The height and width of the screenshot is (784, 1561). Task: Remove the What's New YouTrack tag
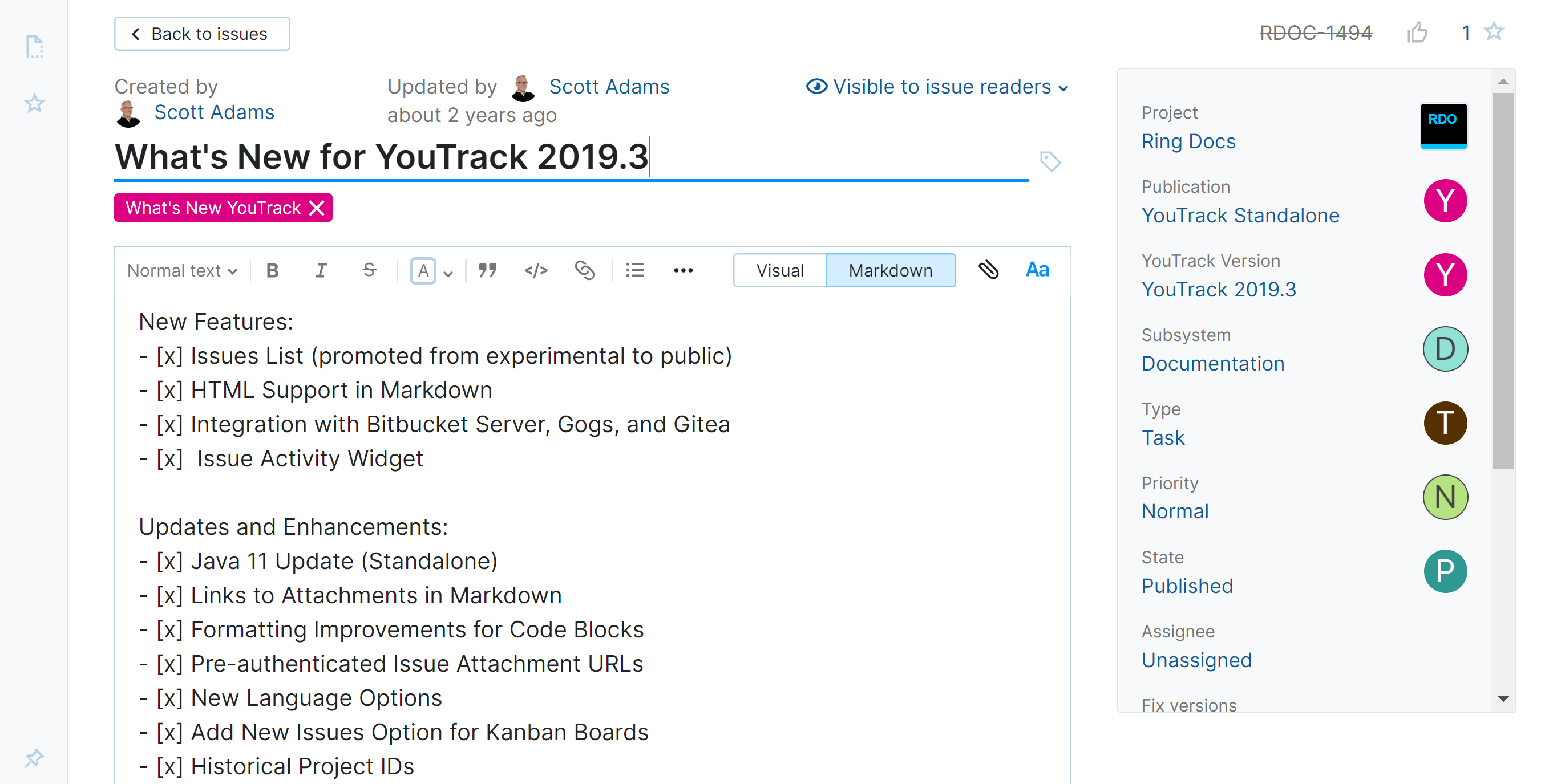click(318, 208)
